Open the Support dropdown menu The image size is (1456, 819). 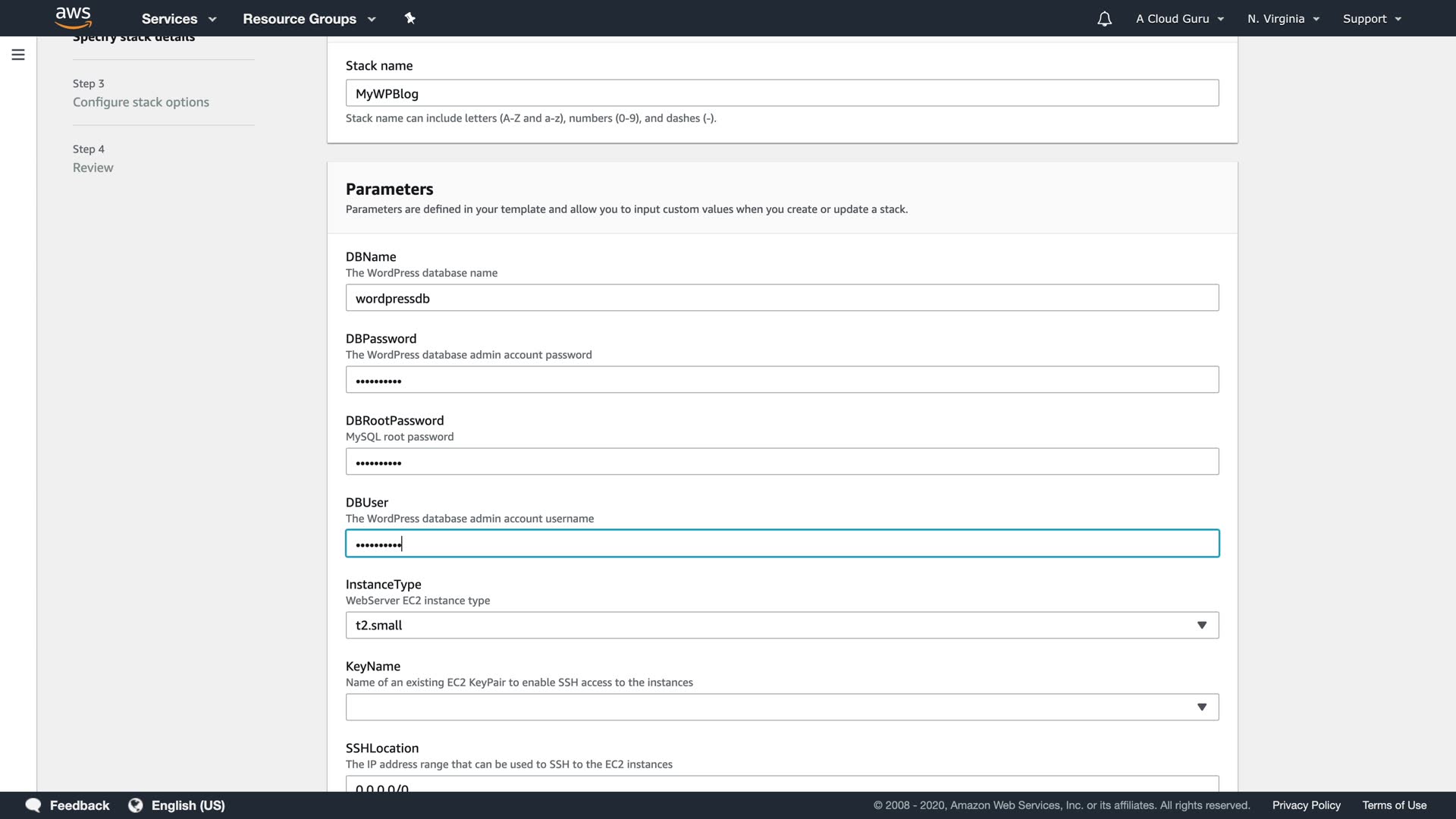coord(1371,19)
